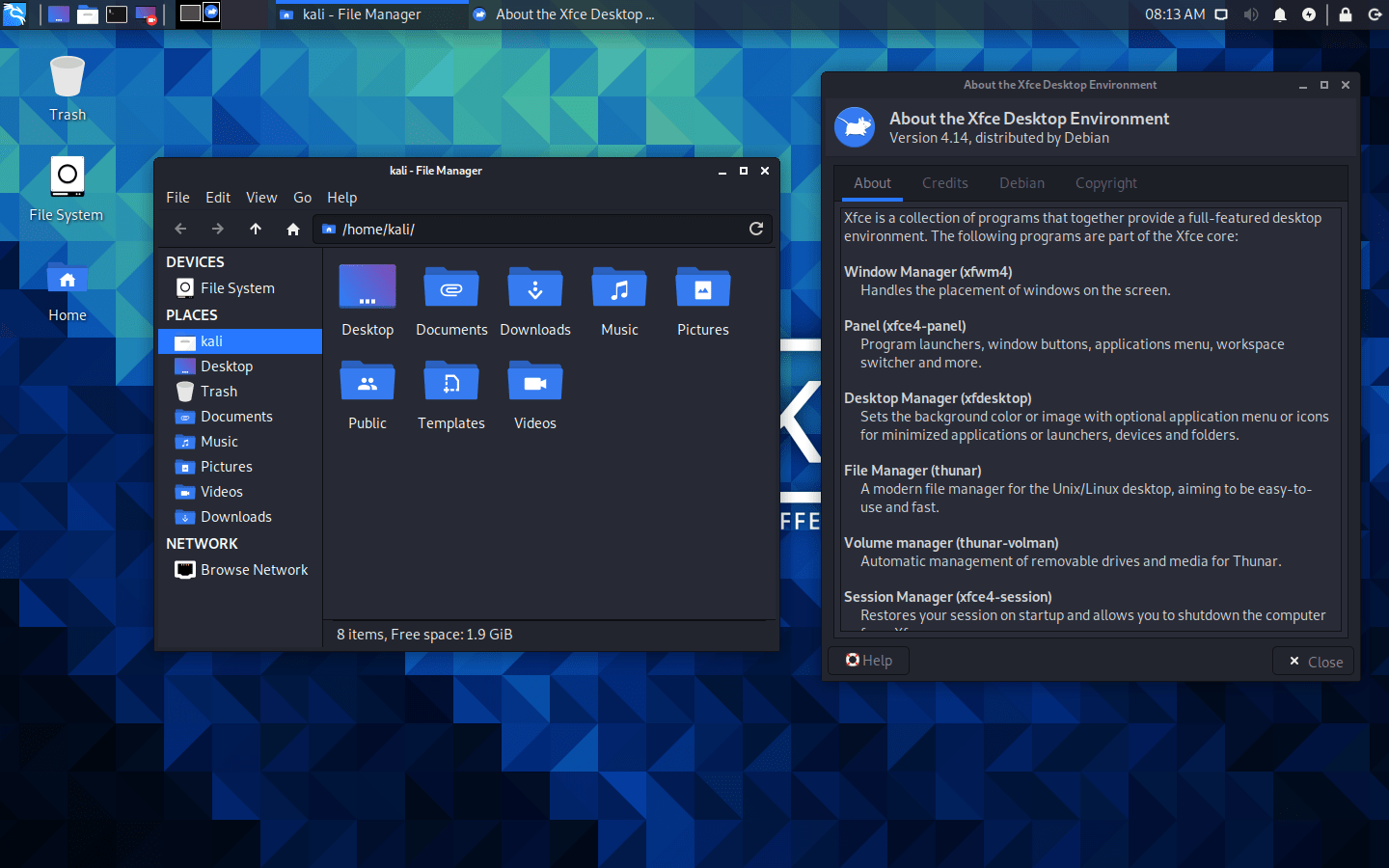
Task: Activate About the Xfce Desktop taskbar button
Action: 564,14
